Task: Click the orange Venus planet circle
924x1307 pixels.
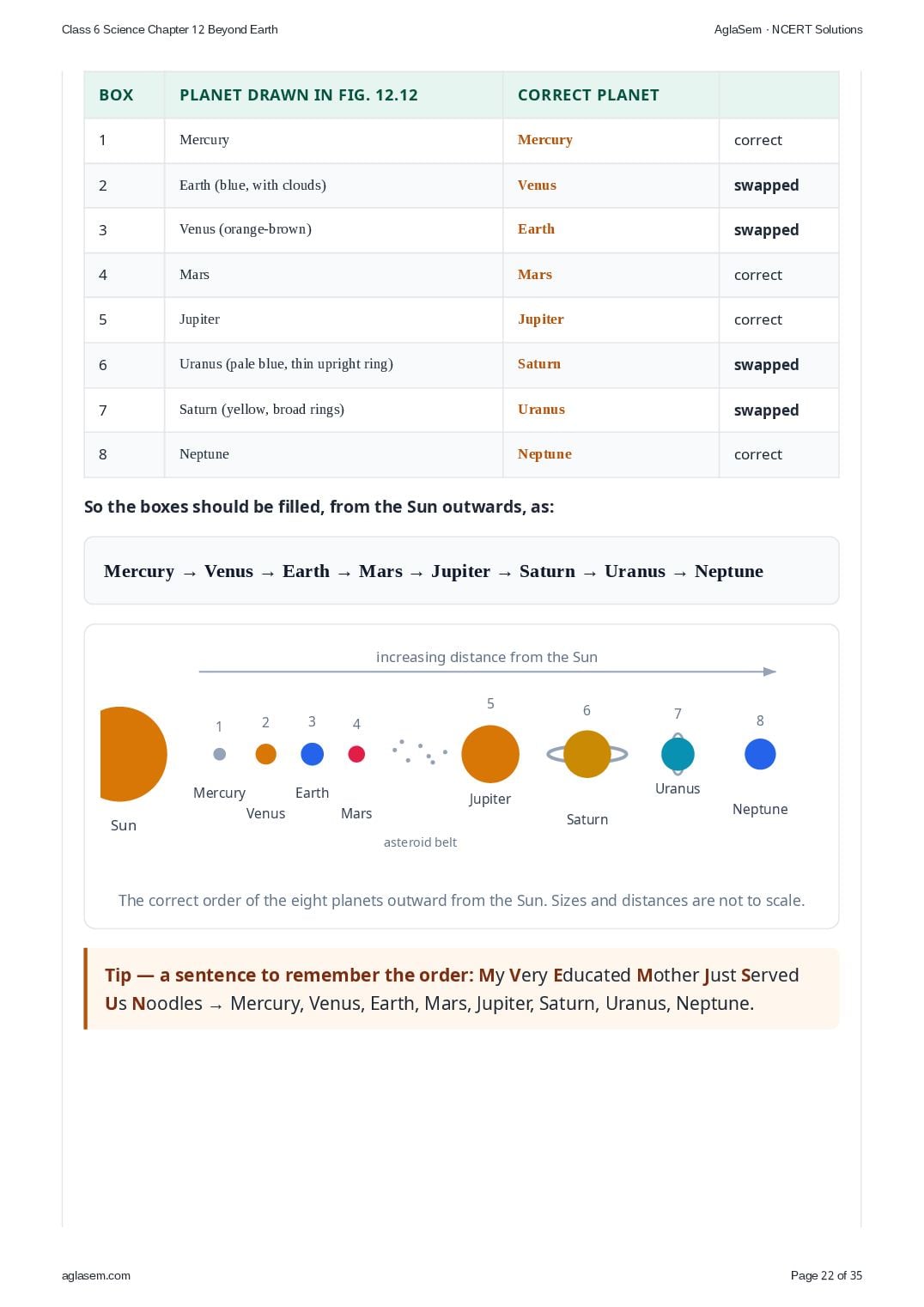Action: 266,754
